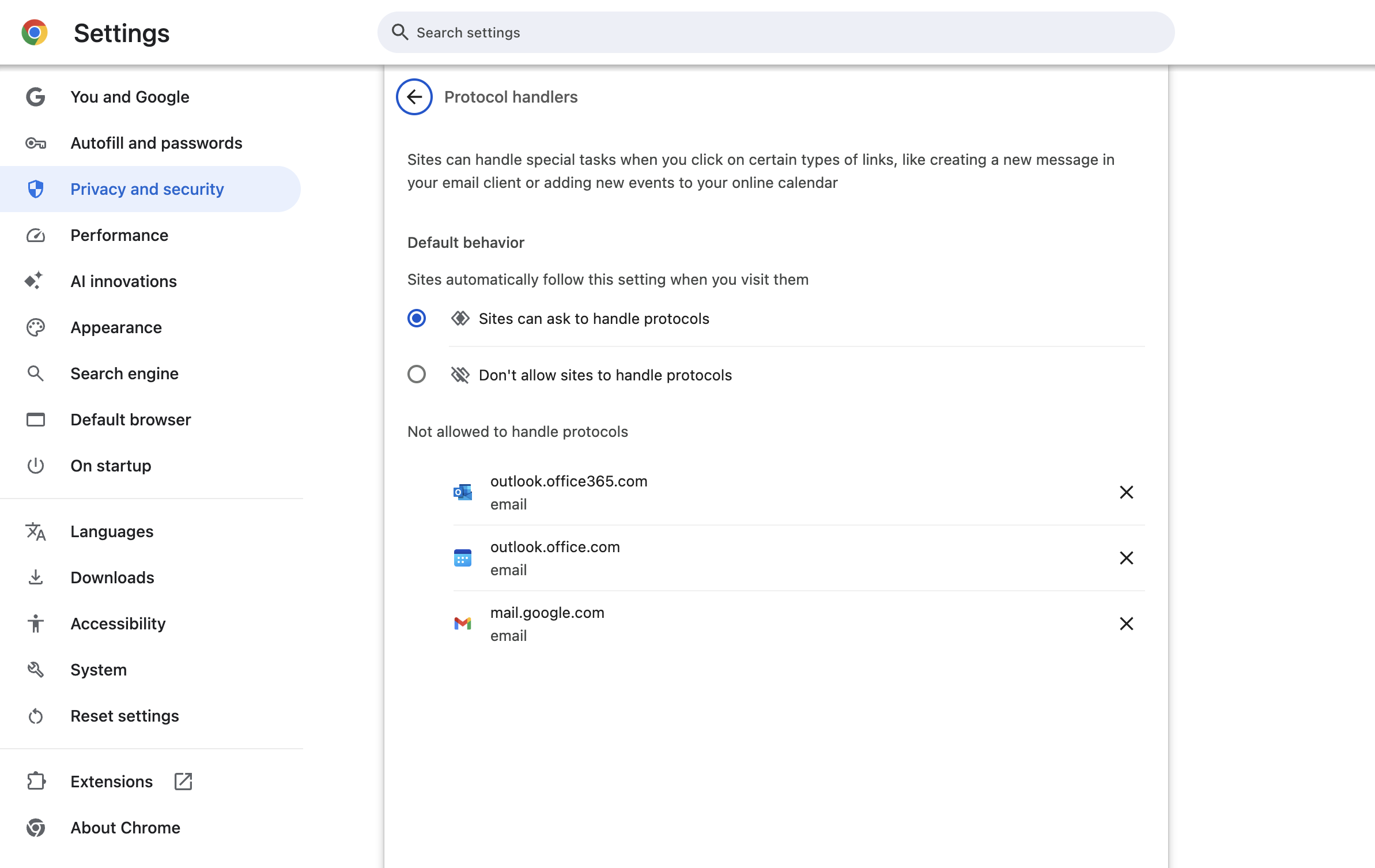Screen dimensions: 1375x868
Task: Open Autofill and passwords section
Action: (156, 143)
